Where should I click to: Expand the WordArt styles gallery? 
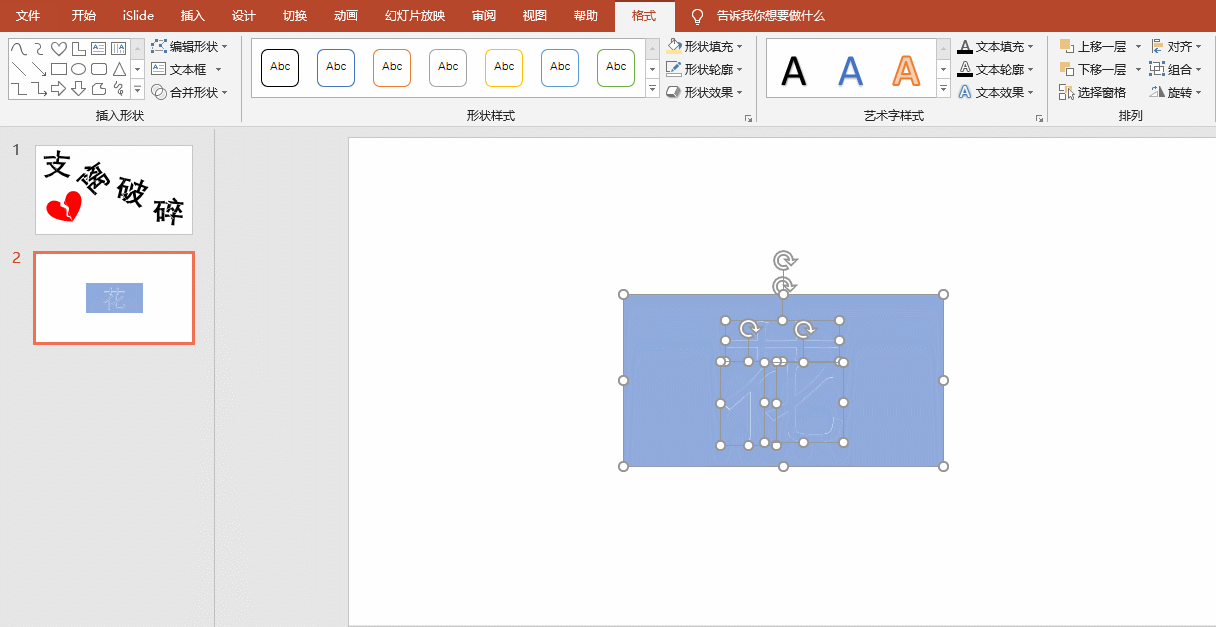point(943,89)
